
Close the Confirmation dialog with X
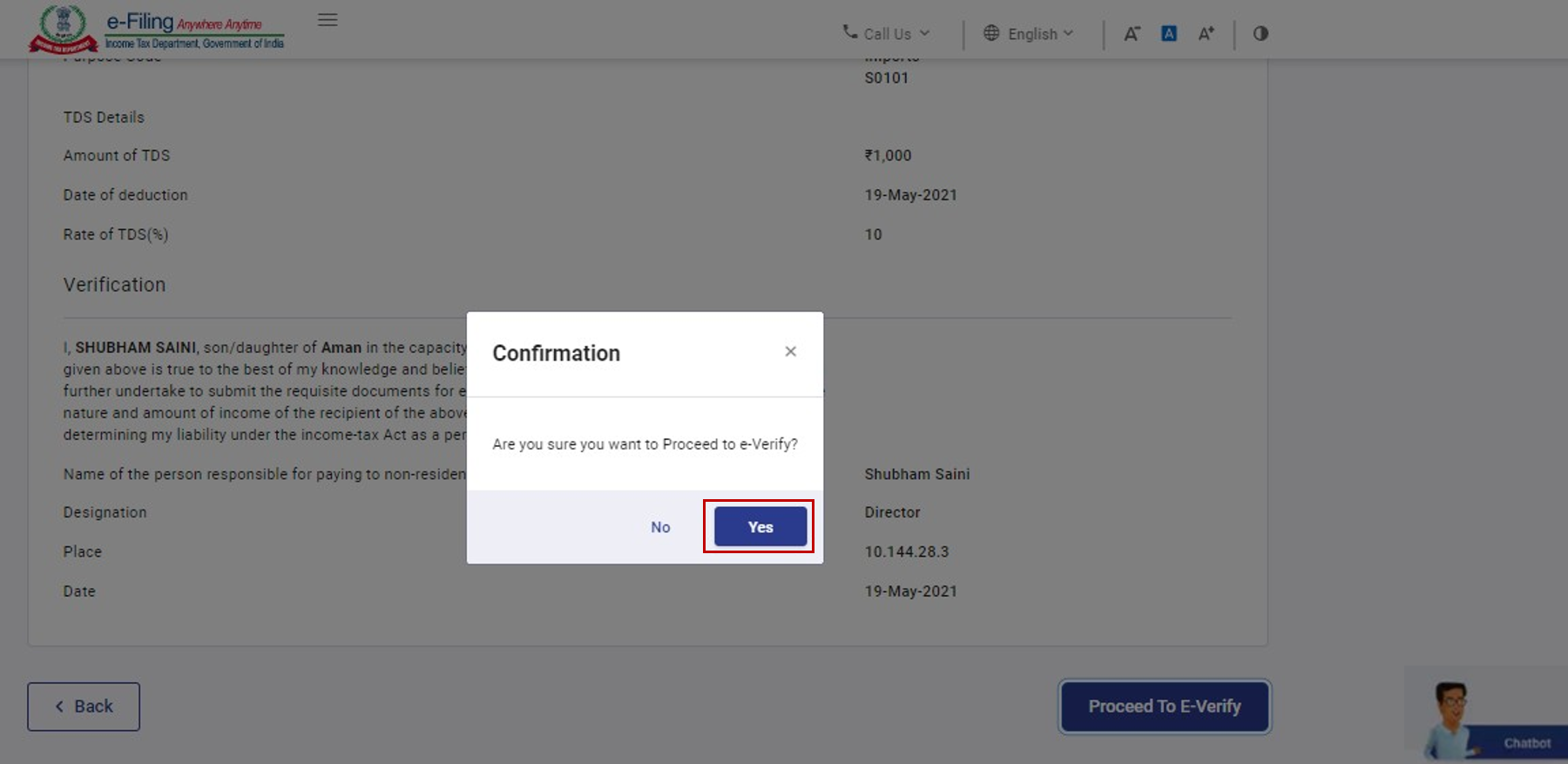(790, 351)
